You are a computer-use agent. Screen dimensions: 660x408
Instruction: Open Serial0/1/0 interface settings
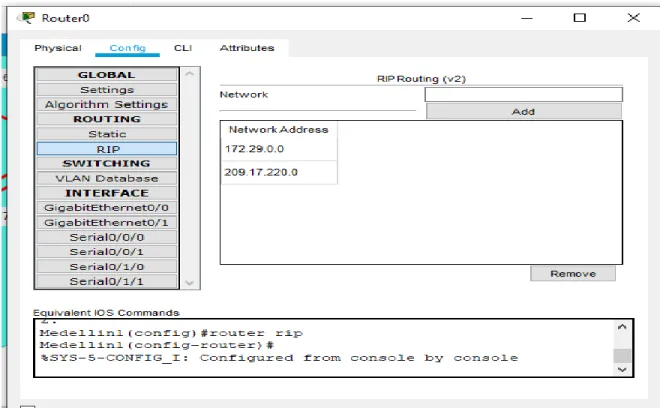point(106,267)
